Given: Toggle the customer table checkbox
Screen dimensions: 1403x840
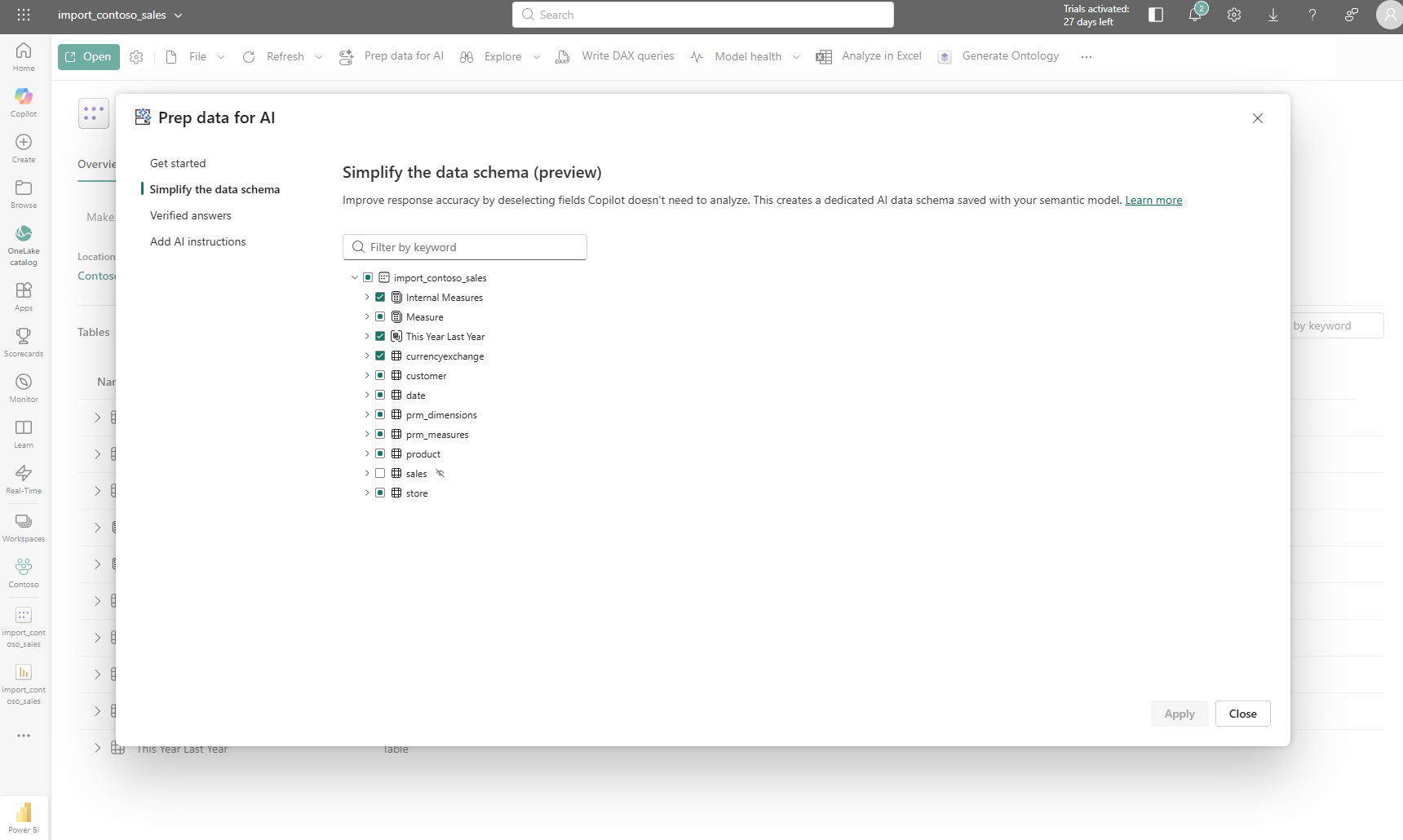Looking at the screenshot, I should [x=380, y=375].
